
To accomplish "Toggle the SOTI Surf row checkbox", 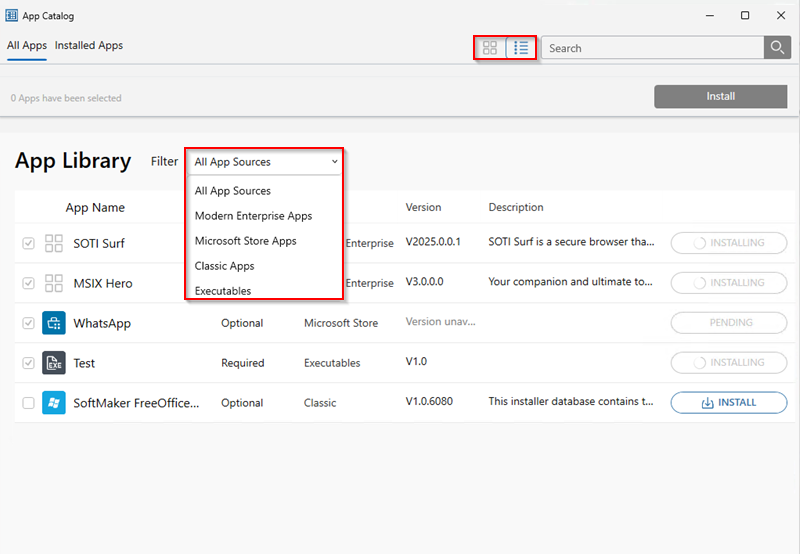I will coord(28,243).
